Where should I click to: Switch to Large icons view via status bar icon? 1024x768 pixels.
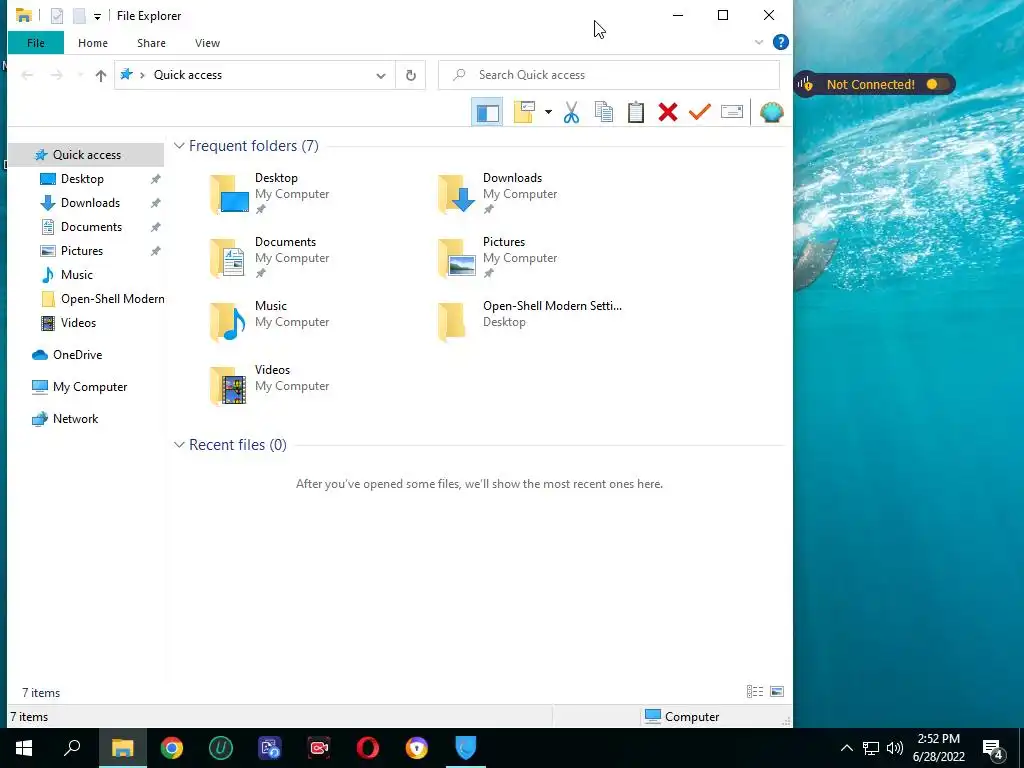click(777, 692)
